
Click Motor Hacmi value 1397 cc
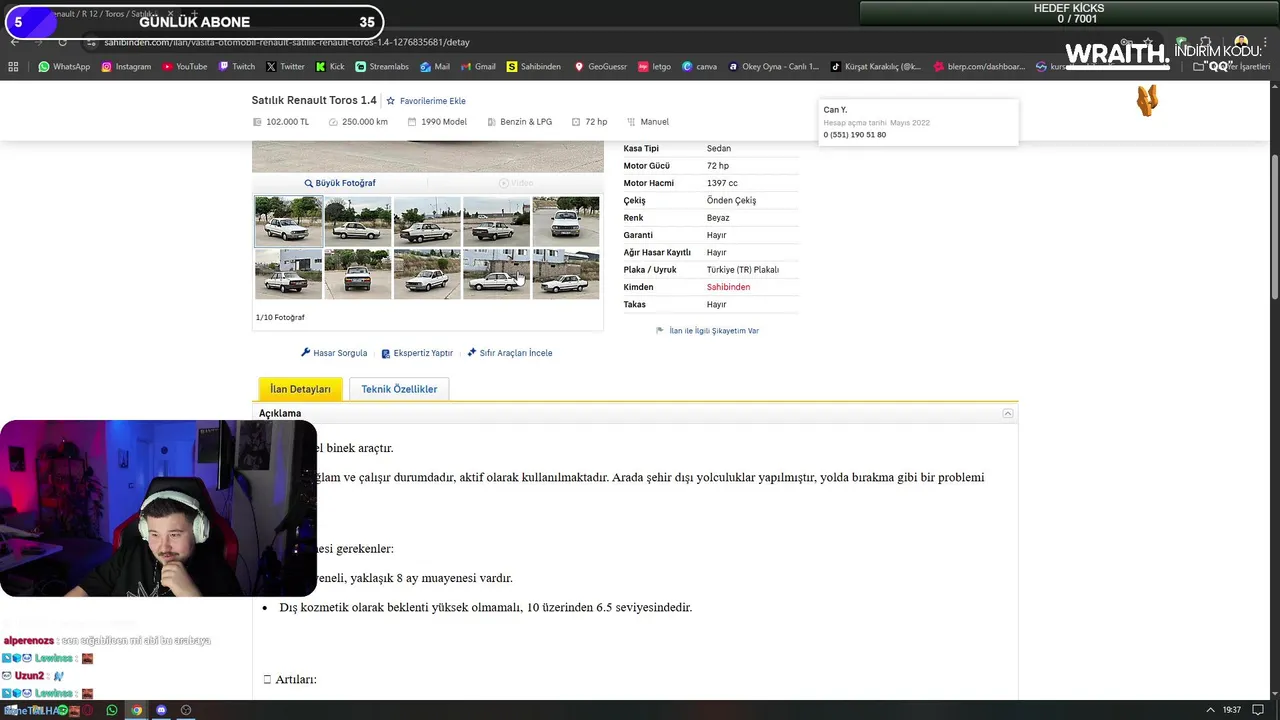[x=722, y=183]
